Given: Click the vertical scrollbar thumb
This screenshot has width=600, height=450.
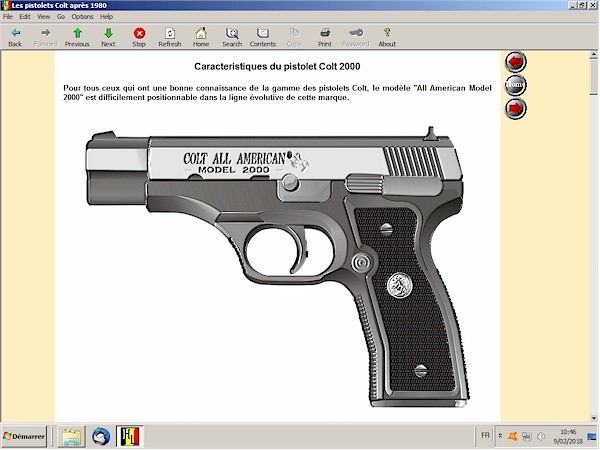Looking at the screenshot, I should click(594, 77).
